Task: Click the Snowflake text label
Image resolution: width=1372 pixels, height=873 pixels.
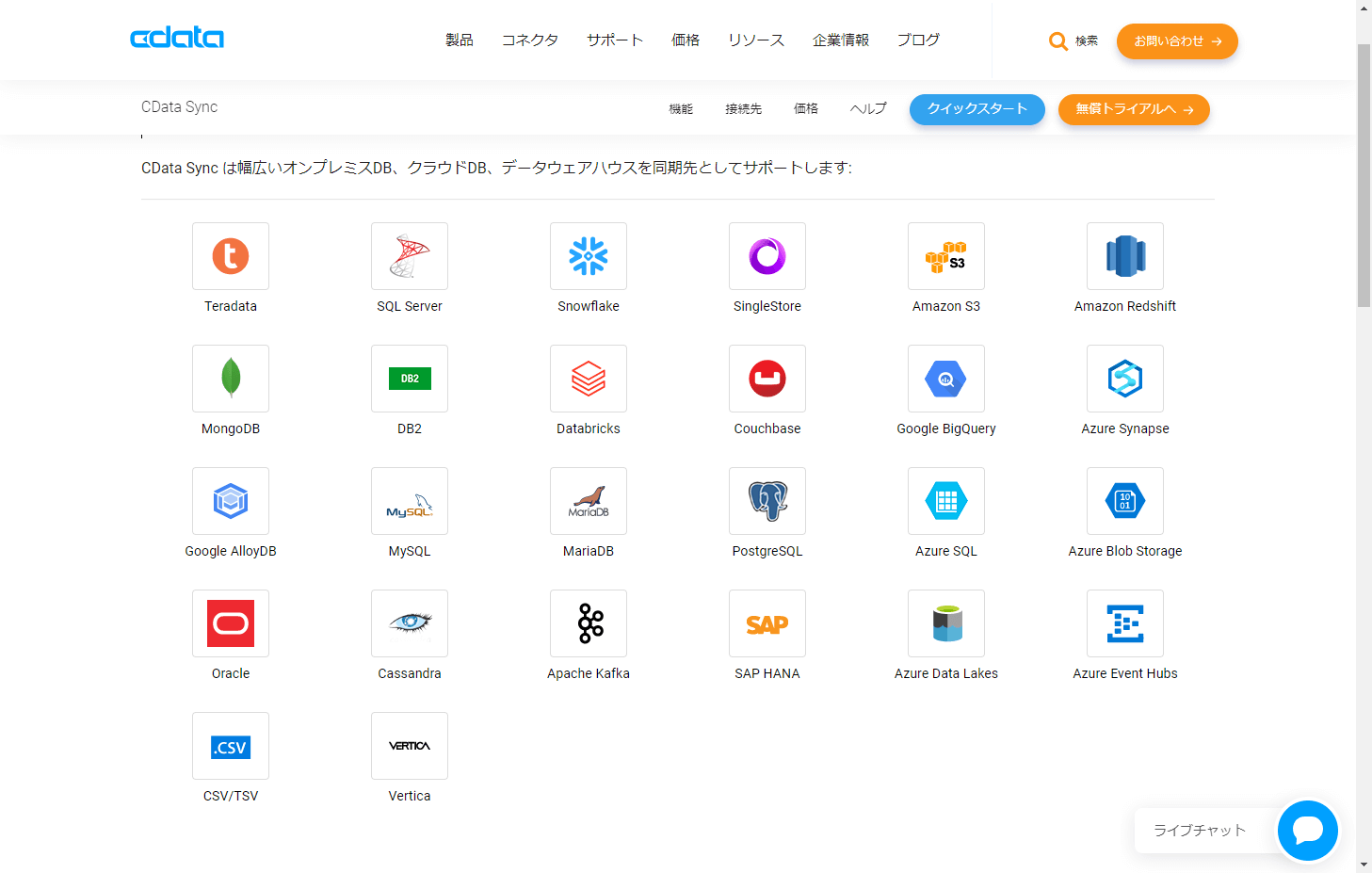Action: (x=589, y=306)
